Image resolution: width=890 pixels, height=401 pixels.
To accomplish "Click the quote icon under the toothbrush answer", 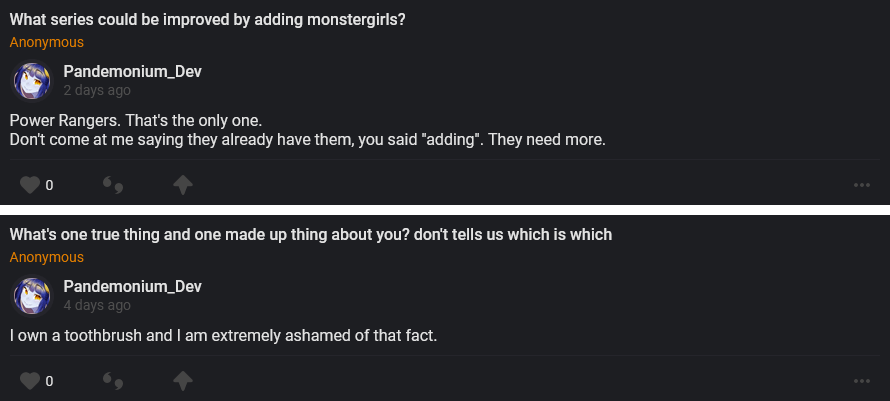I will 113,381.
